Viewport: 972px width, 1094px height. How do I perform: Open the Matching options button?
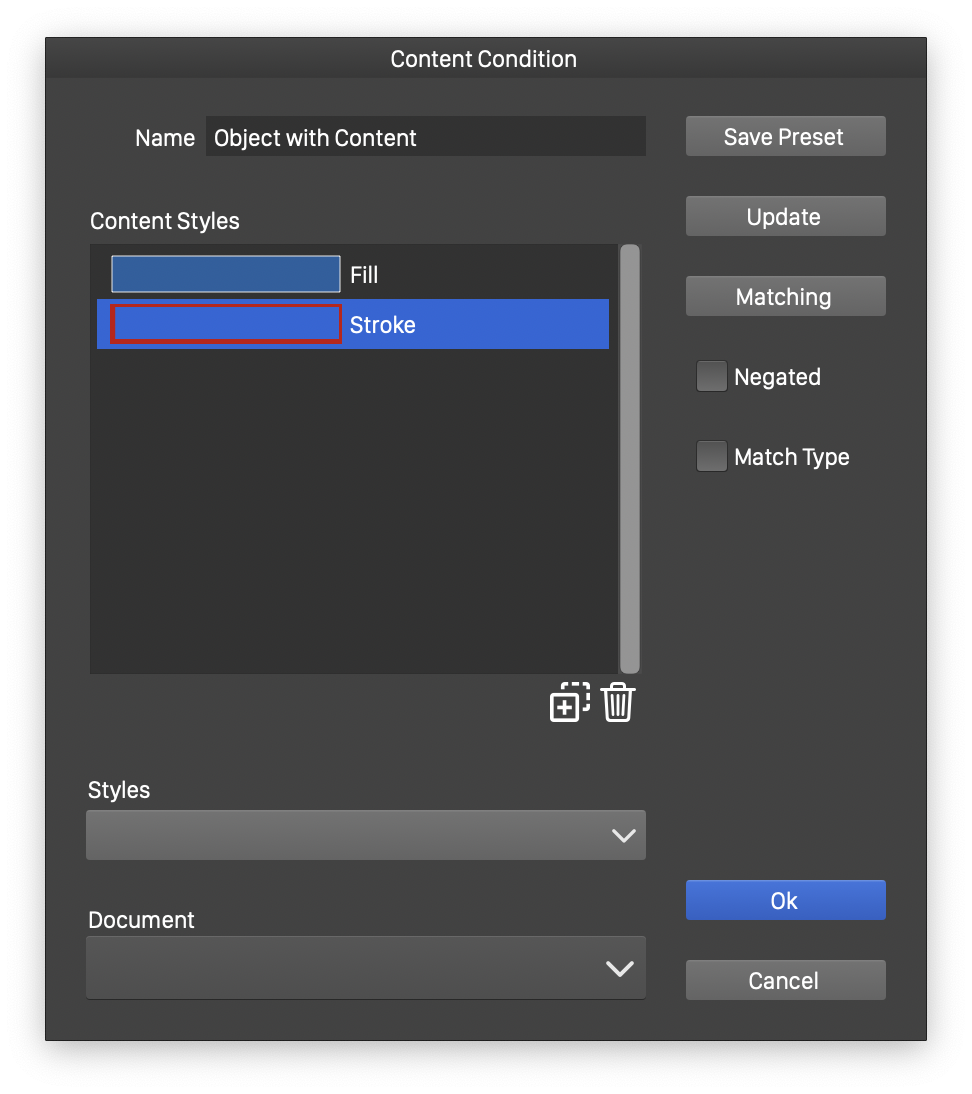click(x=785, y=297)
